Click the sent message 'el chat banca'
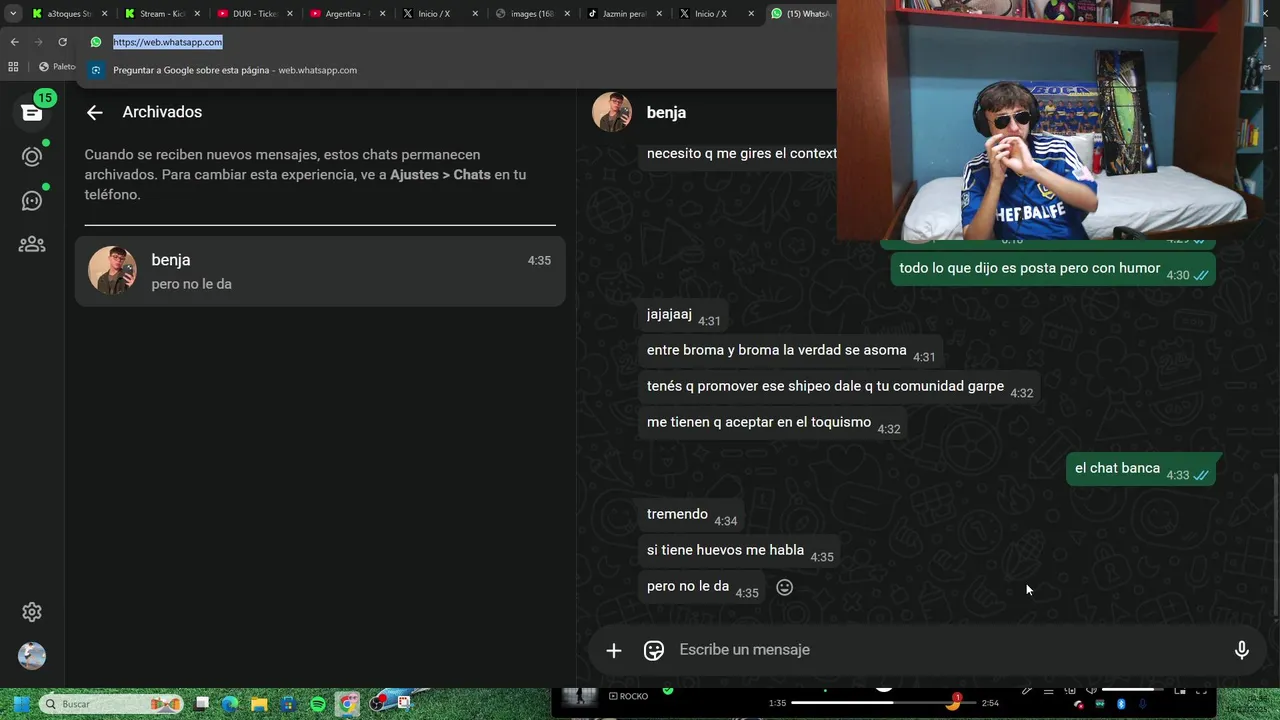 [x=1141, y=469]
